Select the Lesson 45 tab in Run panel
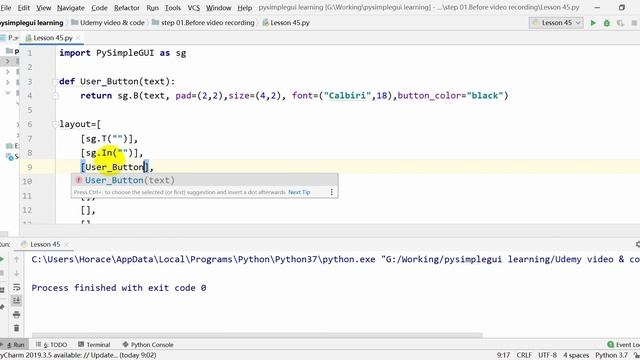 (44, 244)
